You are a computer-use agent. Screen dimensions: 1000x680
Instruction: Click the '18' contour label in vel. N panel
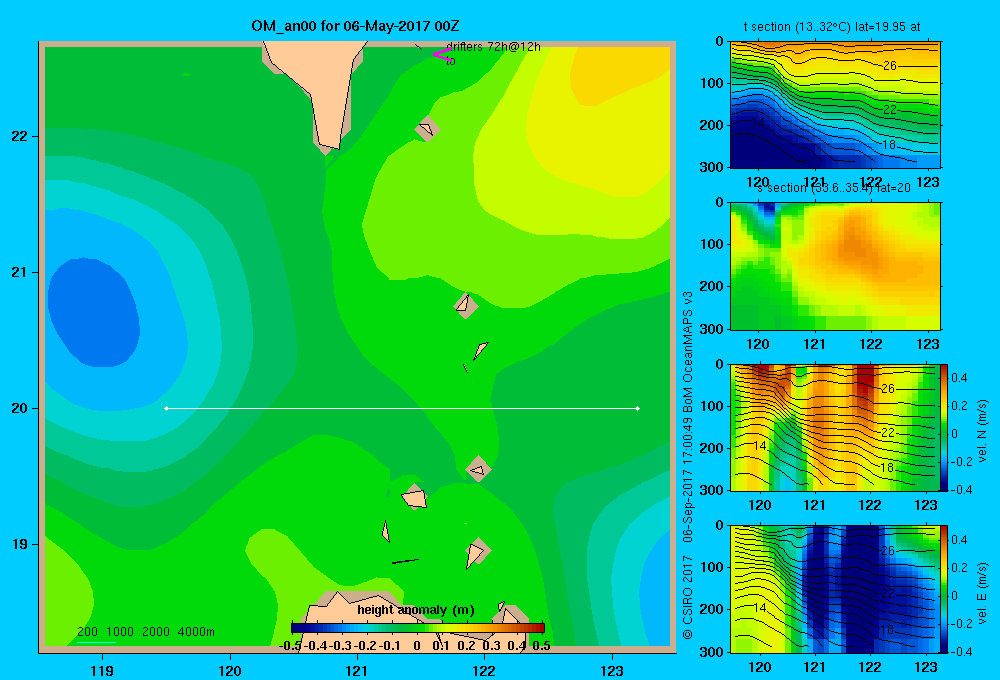[x=887, y=468]
